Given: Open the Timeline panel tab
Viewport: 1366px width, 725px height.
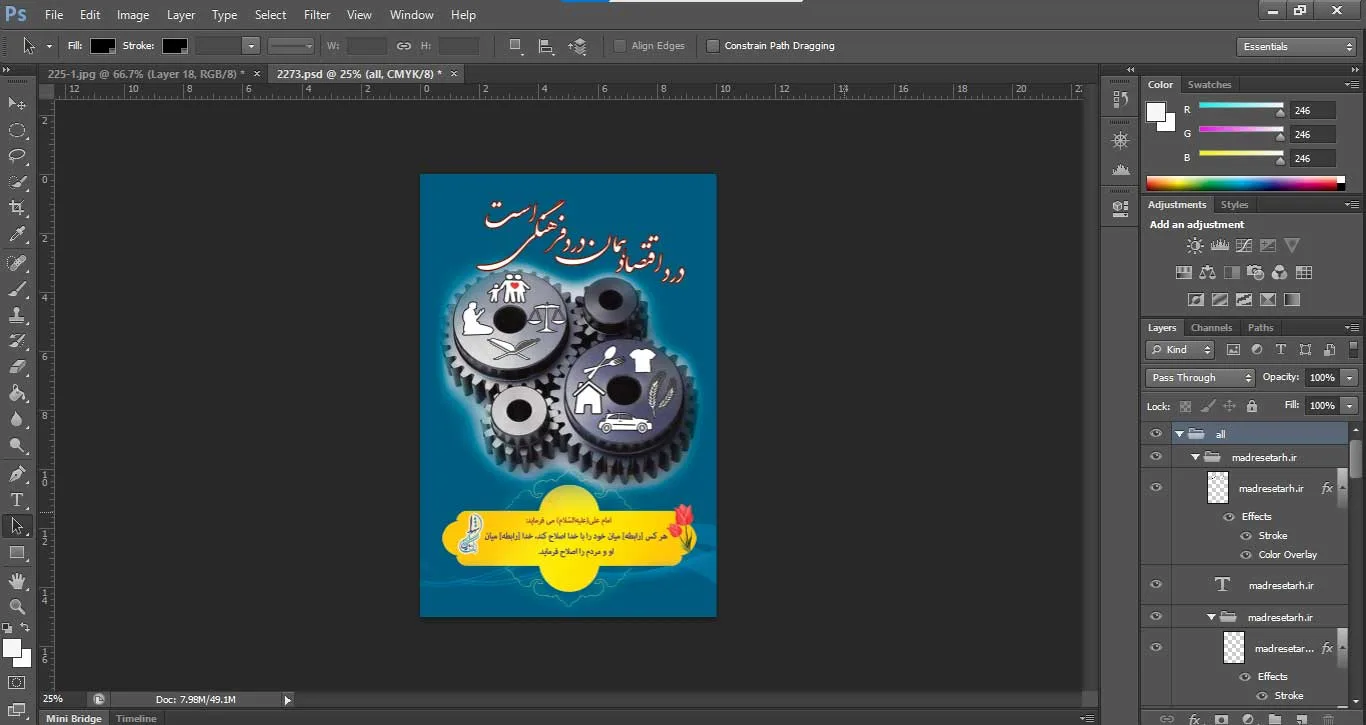Looking at the screenshot, I should pyautogui.click(x=136, y=719).
